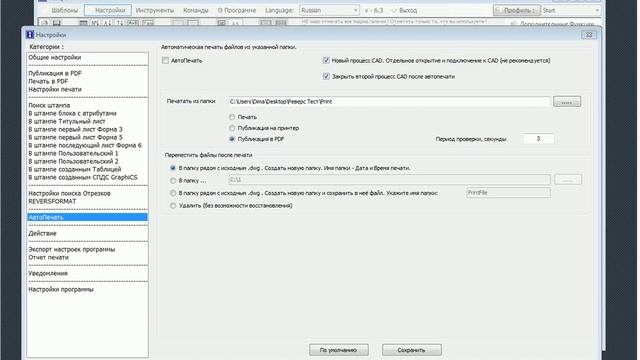This screenshot has width=640, height=360.
Task: Select the Печать radio option
Action: 232,117
